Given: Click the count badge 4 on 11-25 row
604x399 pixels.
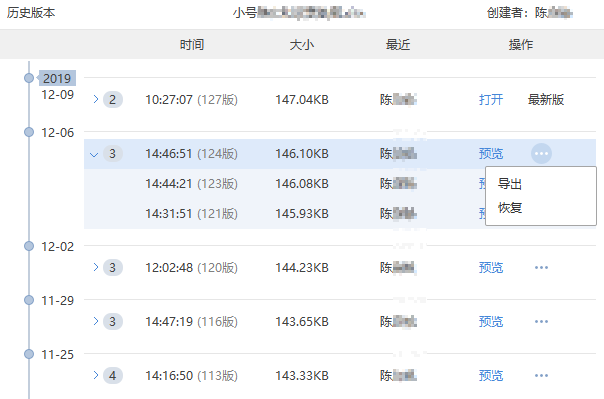Looking at the screenshot, I should click(112, 376).
